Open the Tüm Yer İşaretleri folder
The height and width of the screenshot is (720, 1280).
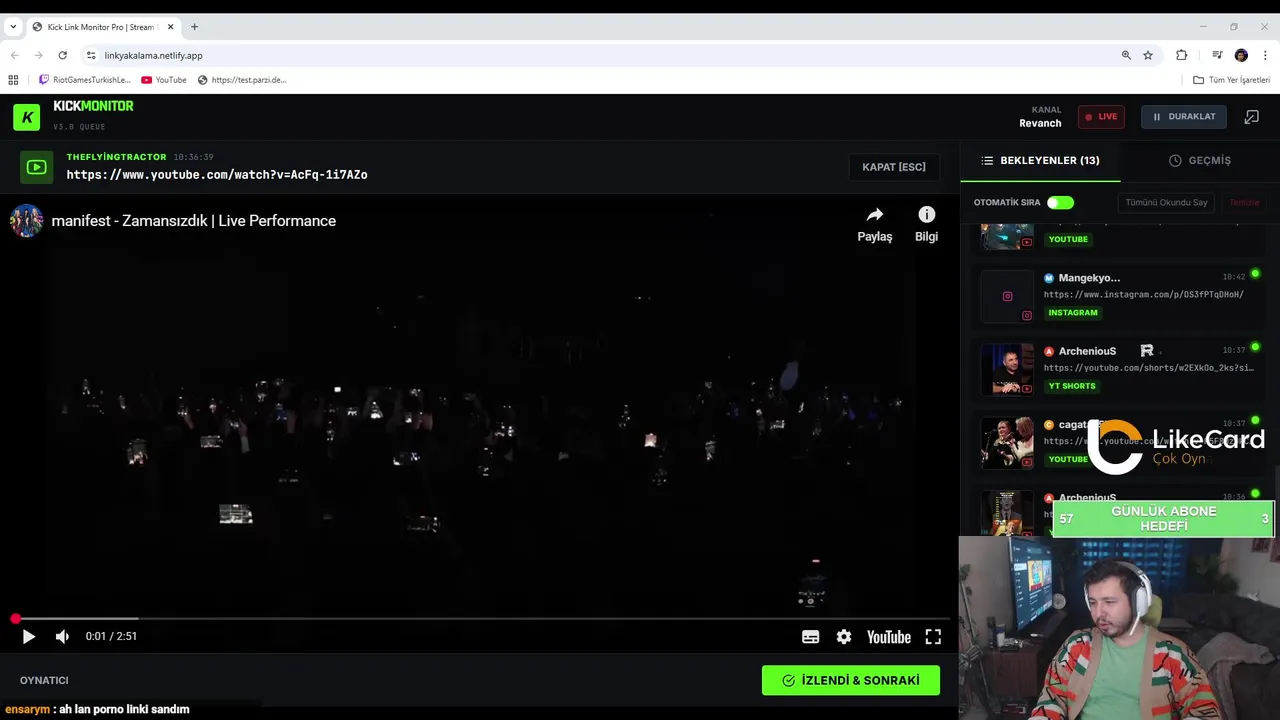tap(1232, 80)
